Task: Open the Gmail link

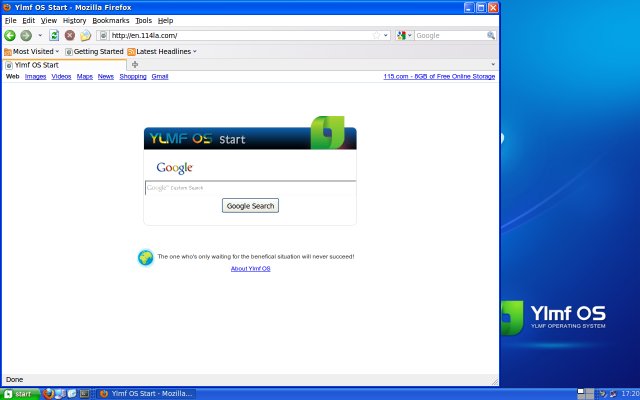Action: [x=160, y=76]
